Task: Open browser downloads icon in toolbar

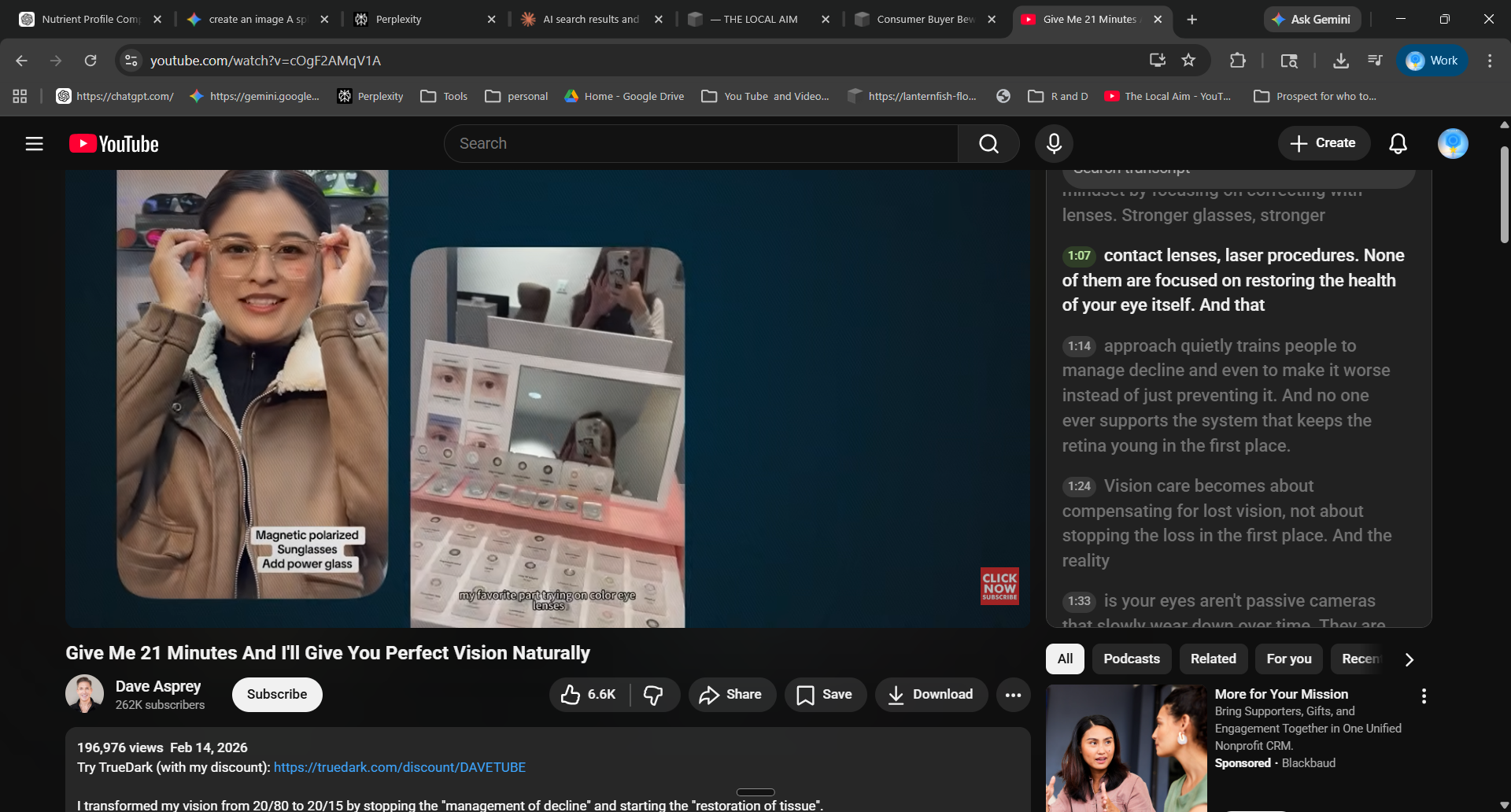Action: point(1341,61)
